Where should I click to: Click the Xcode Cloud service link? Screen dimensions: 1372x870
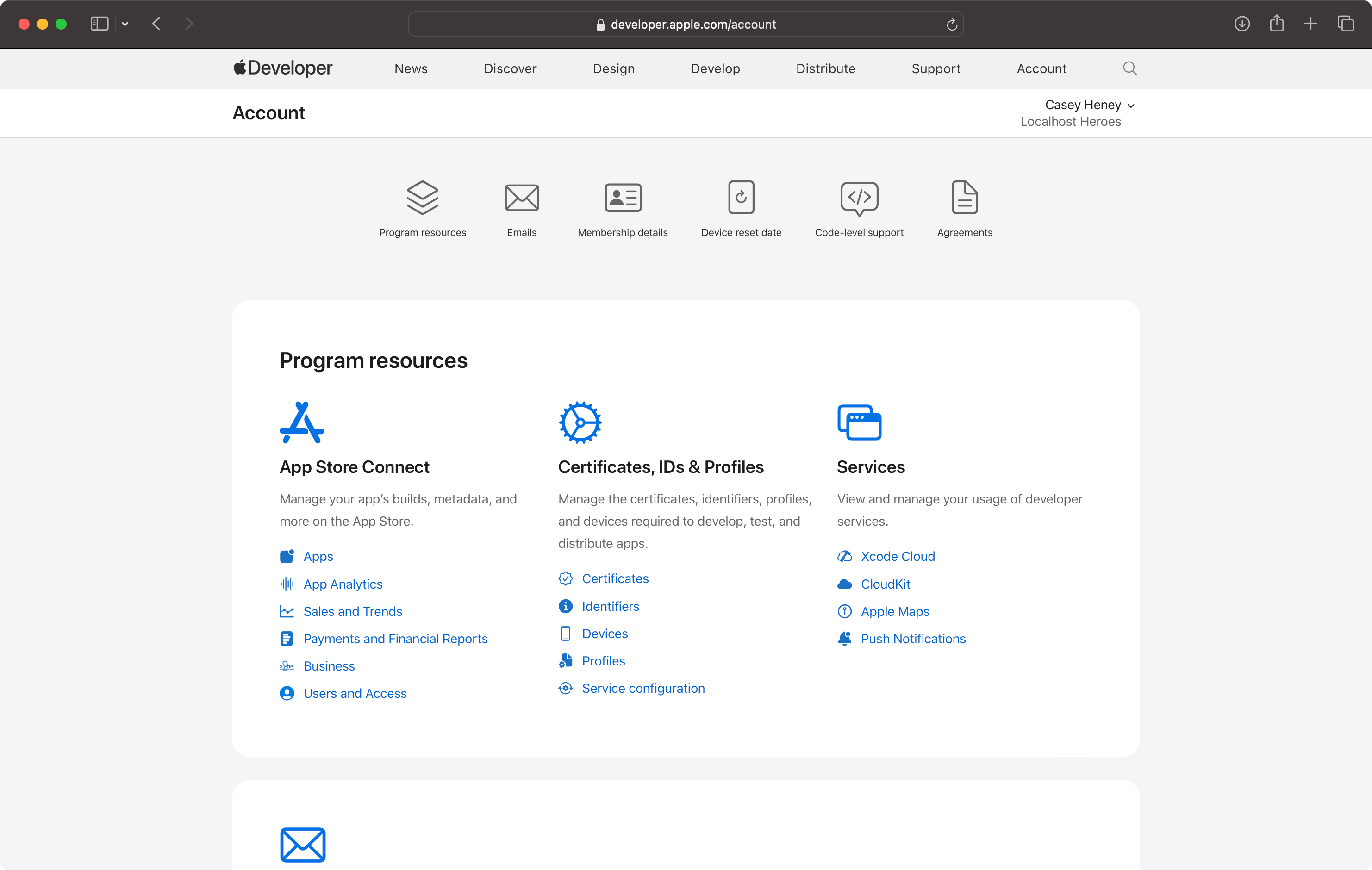coord(898,556)
